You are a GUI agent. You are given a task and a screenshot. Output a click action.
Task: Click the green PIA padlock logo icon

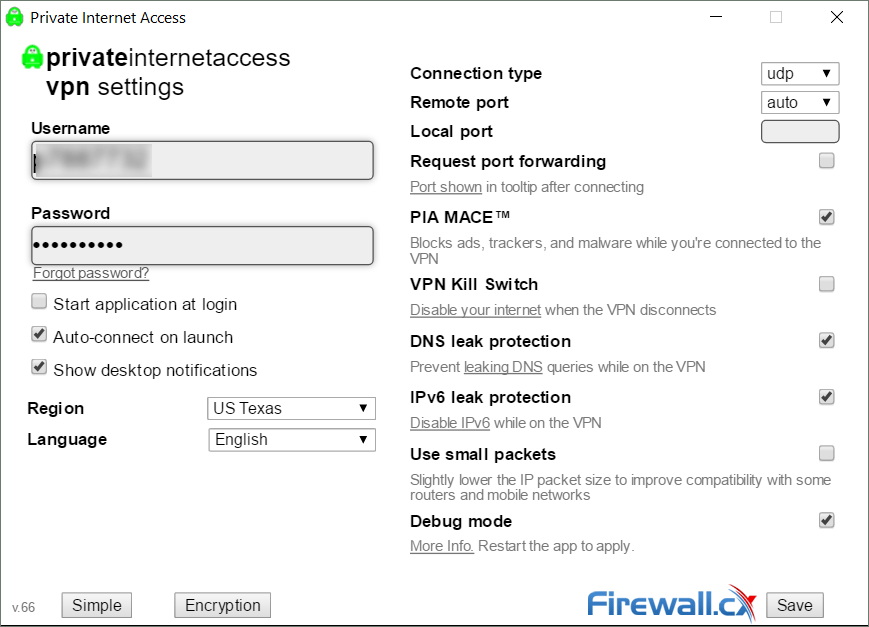pos(32,57)
